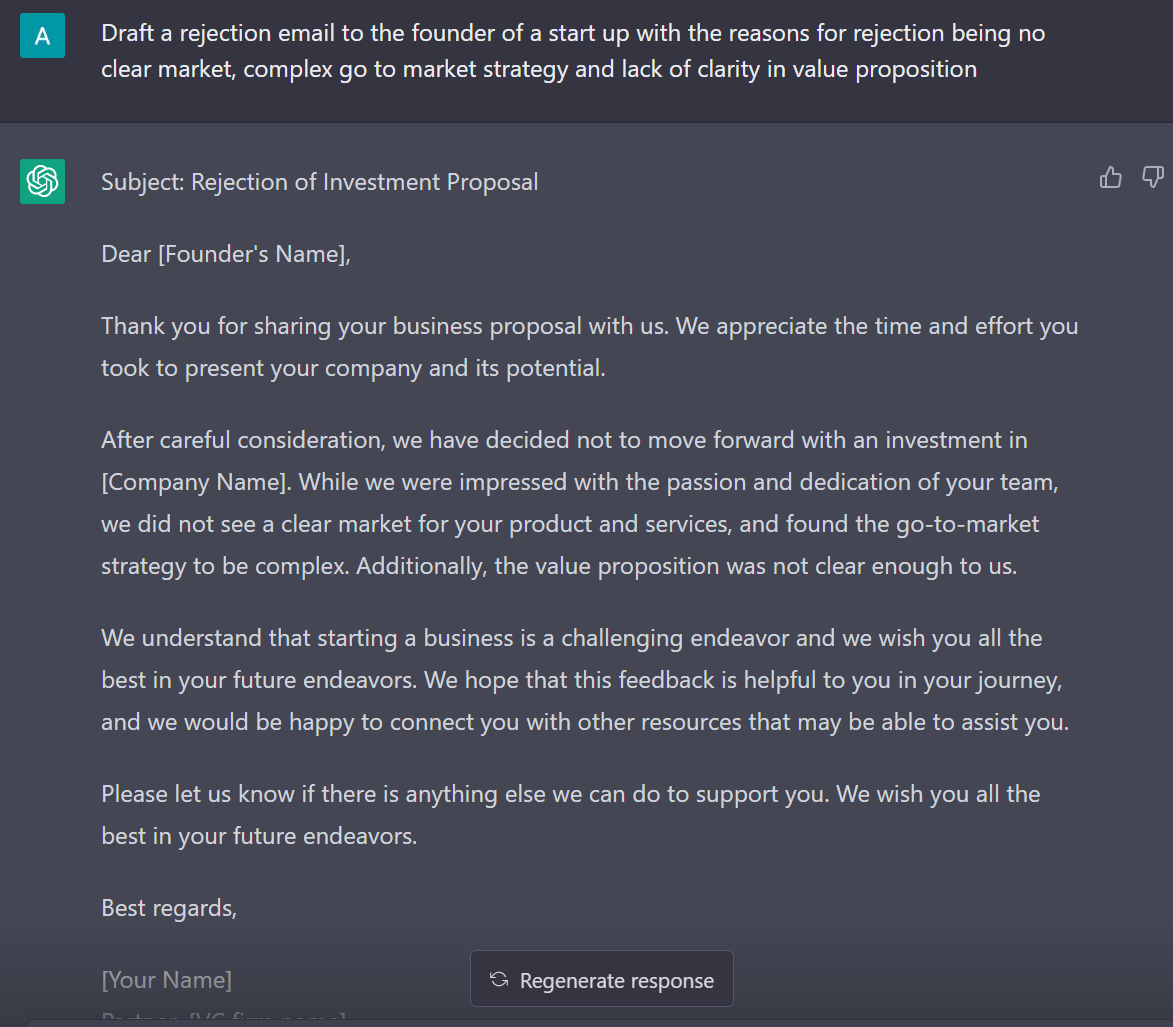Click the Subject: Rejection of Investment Proposal line
Viewport: 1173px width, 1027px height.
click(319, 182)
